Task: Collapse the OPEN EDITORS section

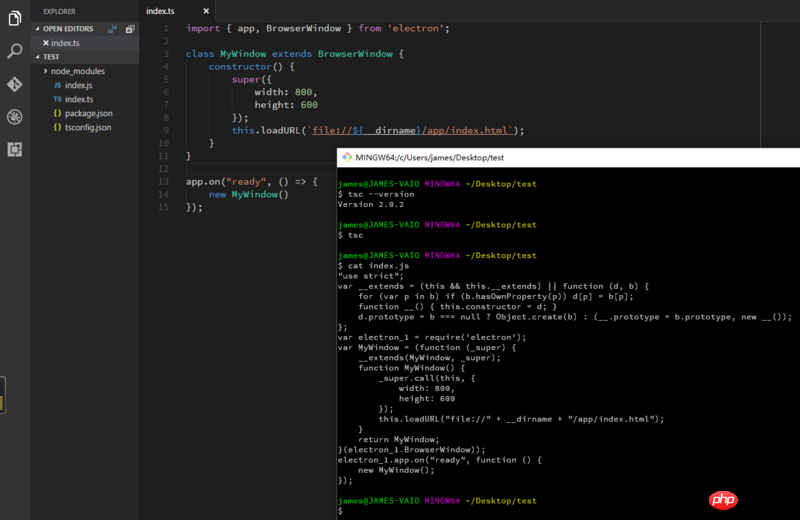Action: point(66,29)
